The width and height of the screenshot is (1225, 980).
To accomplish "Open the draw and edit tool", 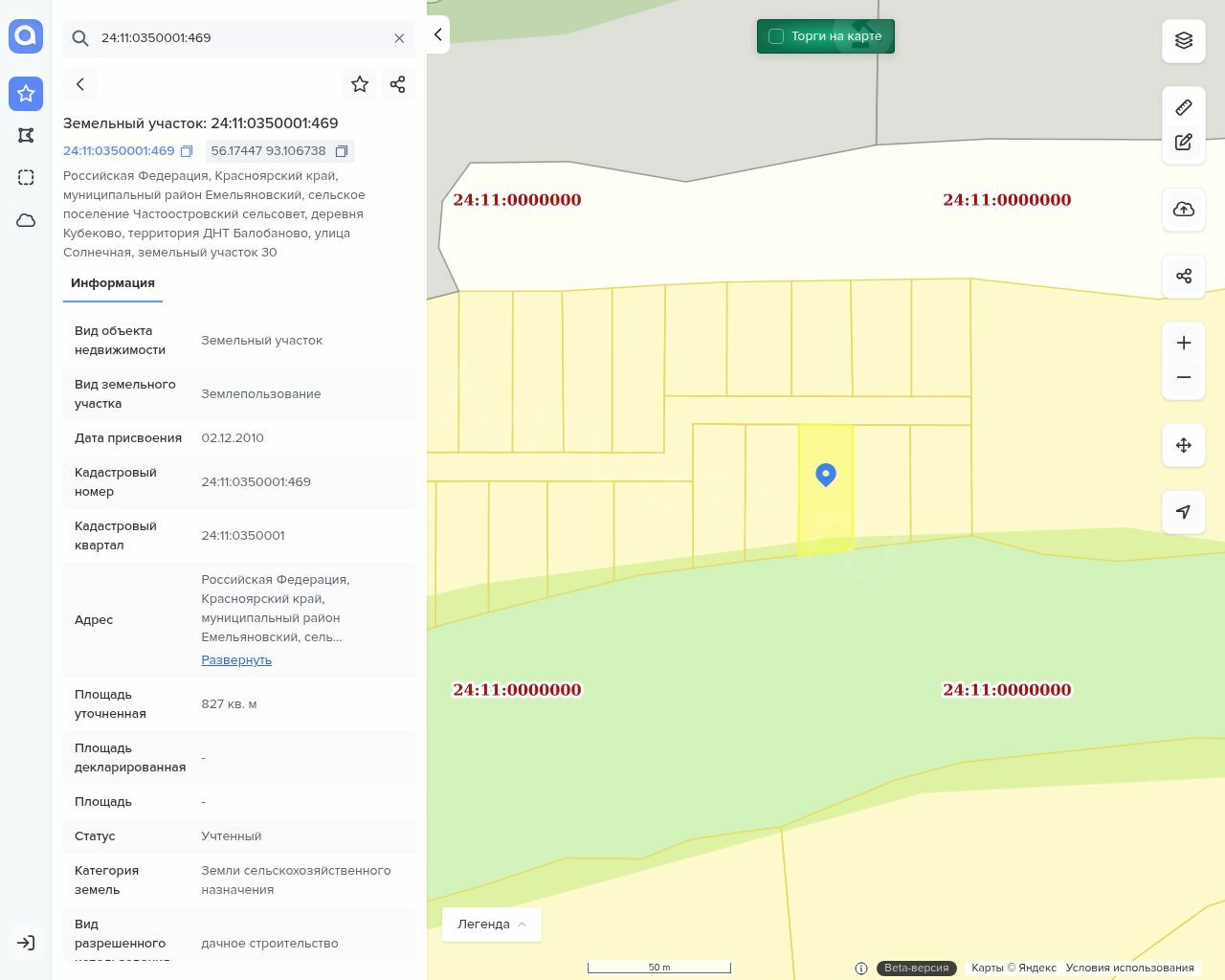I will click(x=1184, y=143).
